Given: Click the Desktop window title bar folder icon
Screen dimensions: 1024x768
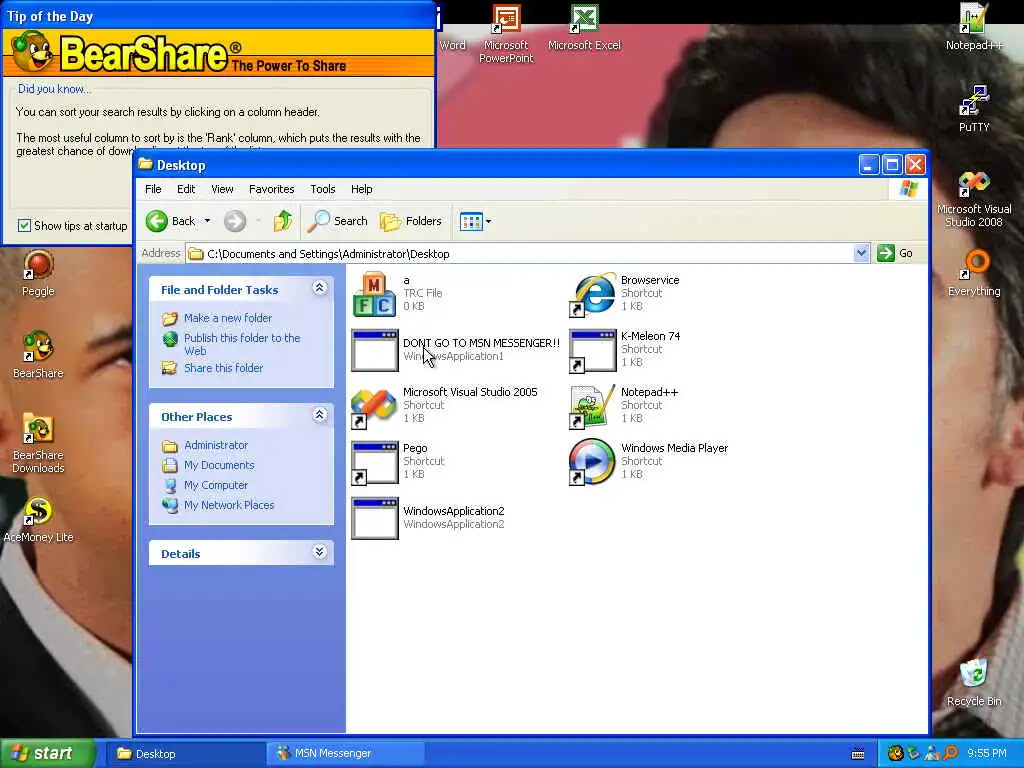Looking at the screenshot, I should coord(146,164).
